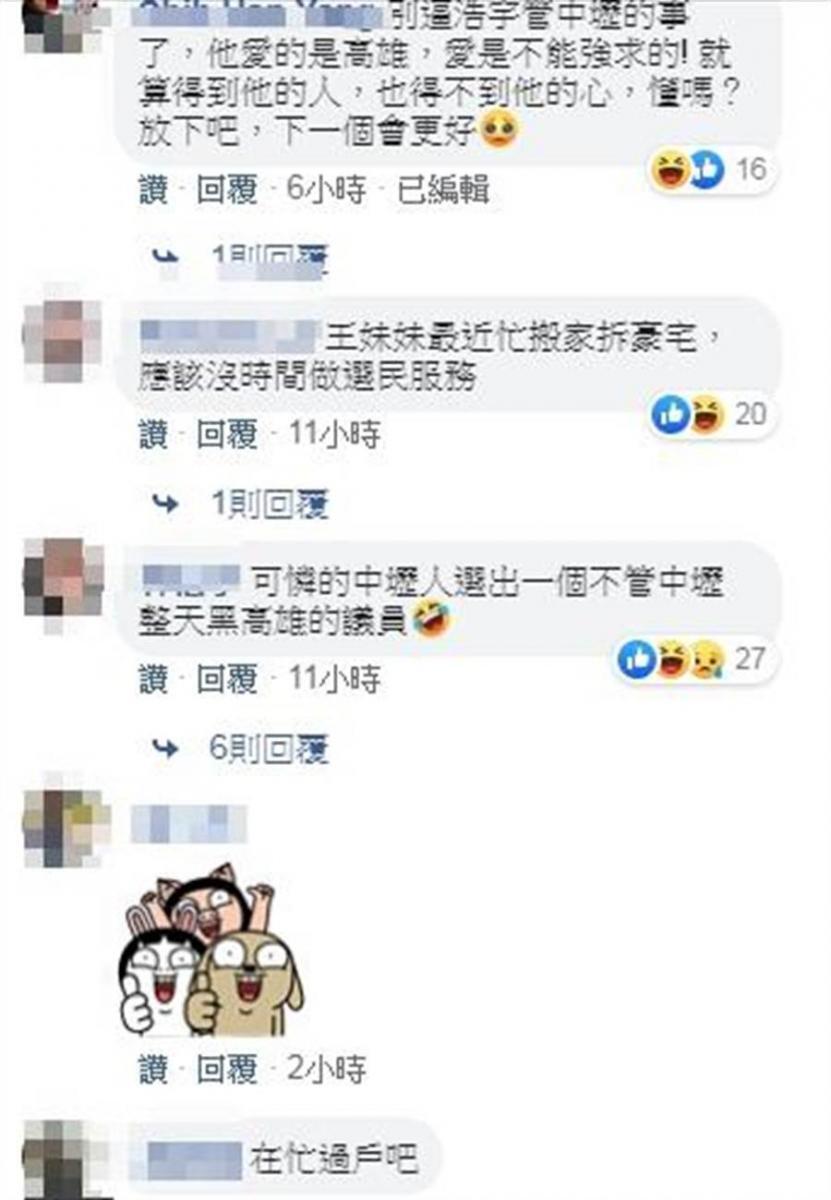The height and width of the screenshot is (1200, 831).
Task: View the 已編輯 edit history
Action: pyautogui.click(x=443, y=190)
